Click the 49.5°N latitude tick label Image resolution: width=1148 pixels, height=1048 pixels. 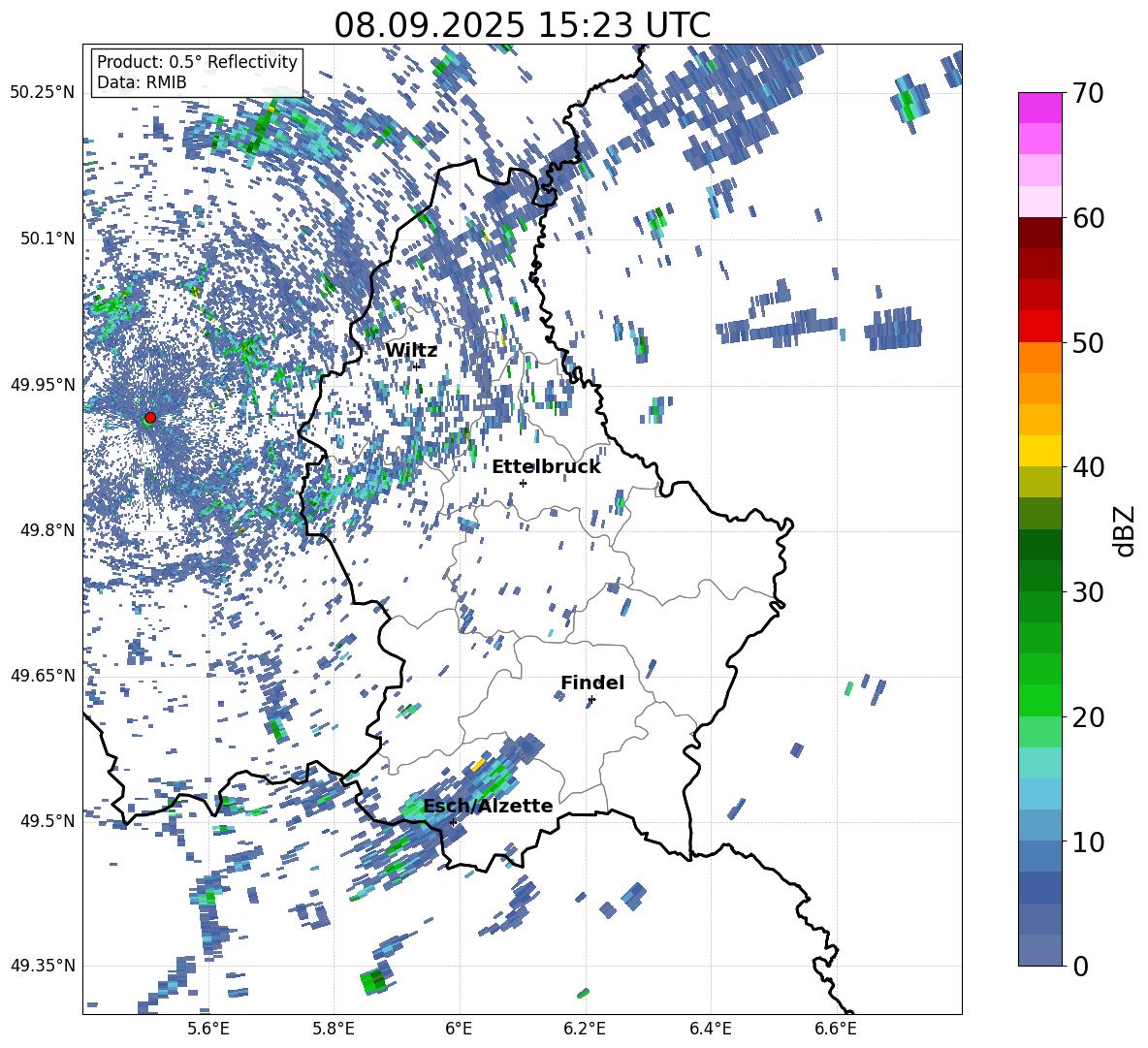pos(48,820)
